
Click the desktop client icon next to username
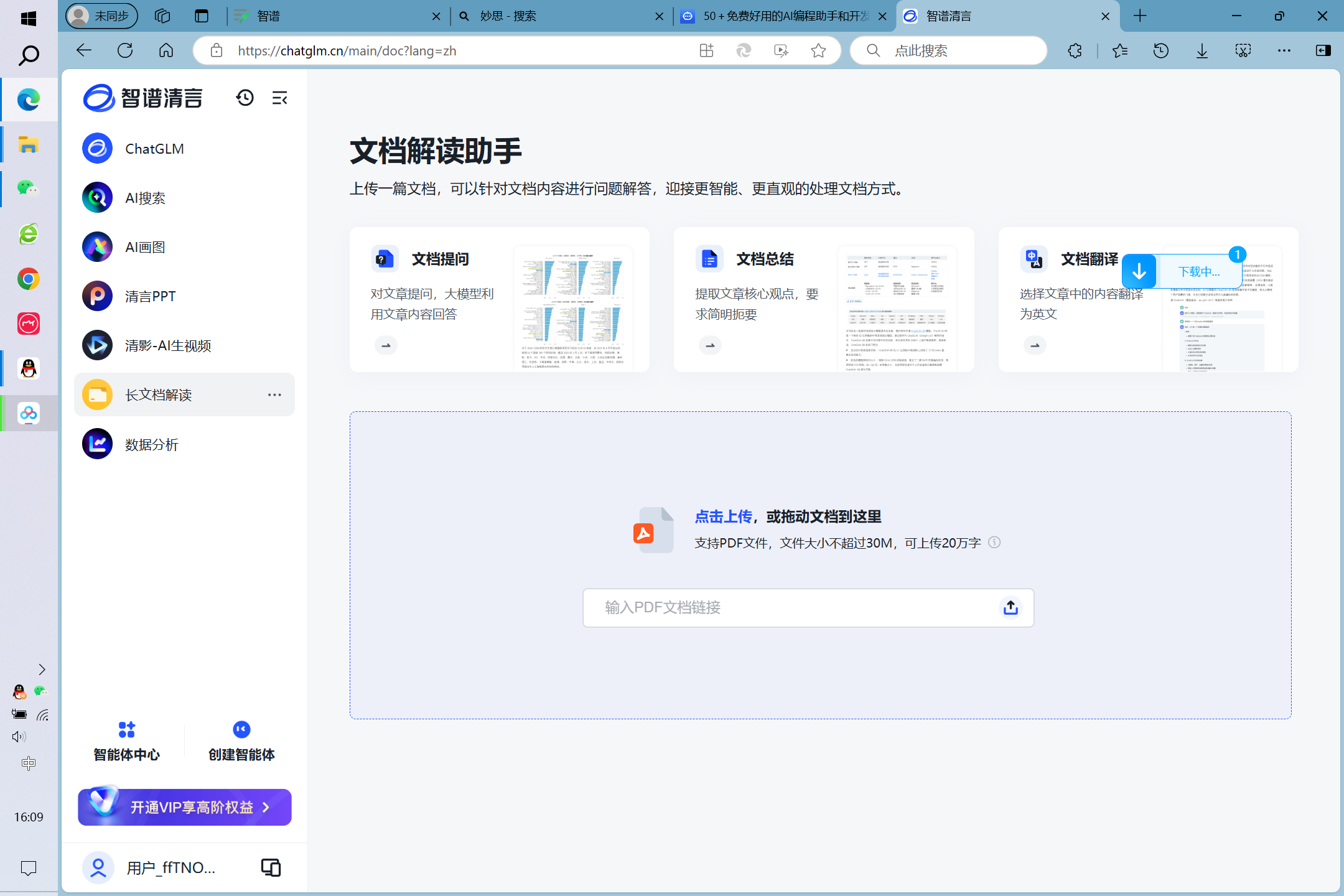click(x=271, y=867)
